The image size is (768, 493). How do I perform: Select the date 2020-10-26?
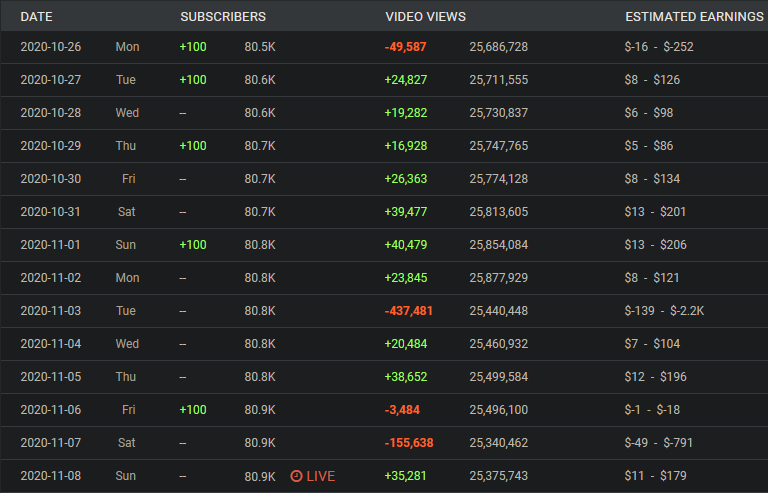click(x=50, y=47)
